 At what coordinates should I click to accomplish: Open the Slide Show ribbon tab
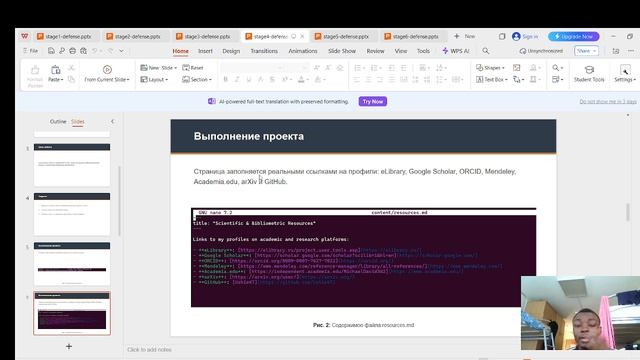[x=342, y=51]
